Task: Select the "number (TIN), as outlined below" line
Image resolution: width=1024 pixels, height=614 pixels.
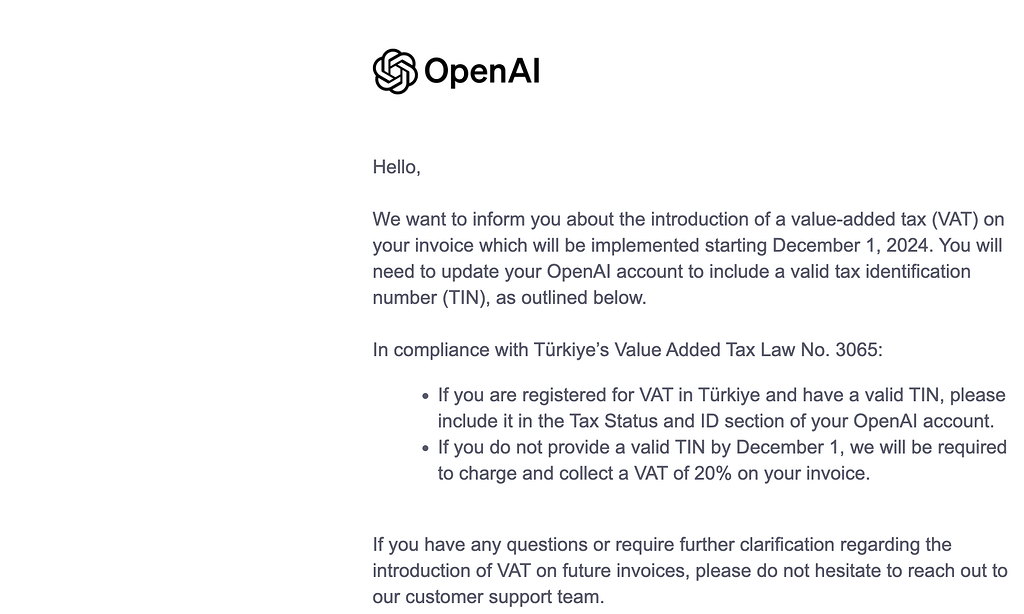Action: (509, 297)
